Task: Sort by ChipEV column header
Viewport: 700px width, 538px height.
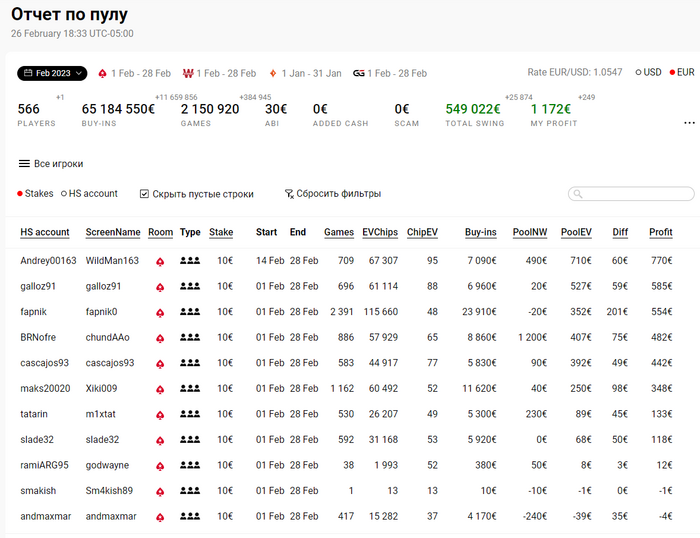Action: pyautogui.click(x=422, y=232)
